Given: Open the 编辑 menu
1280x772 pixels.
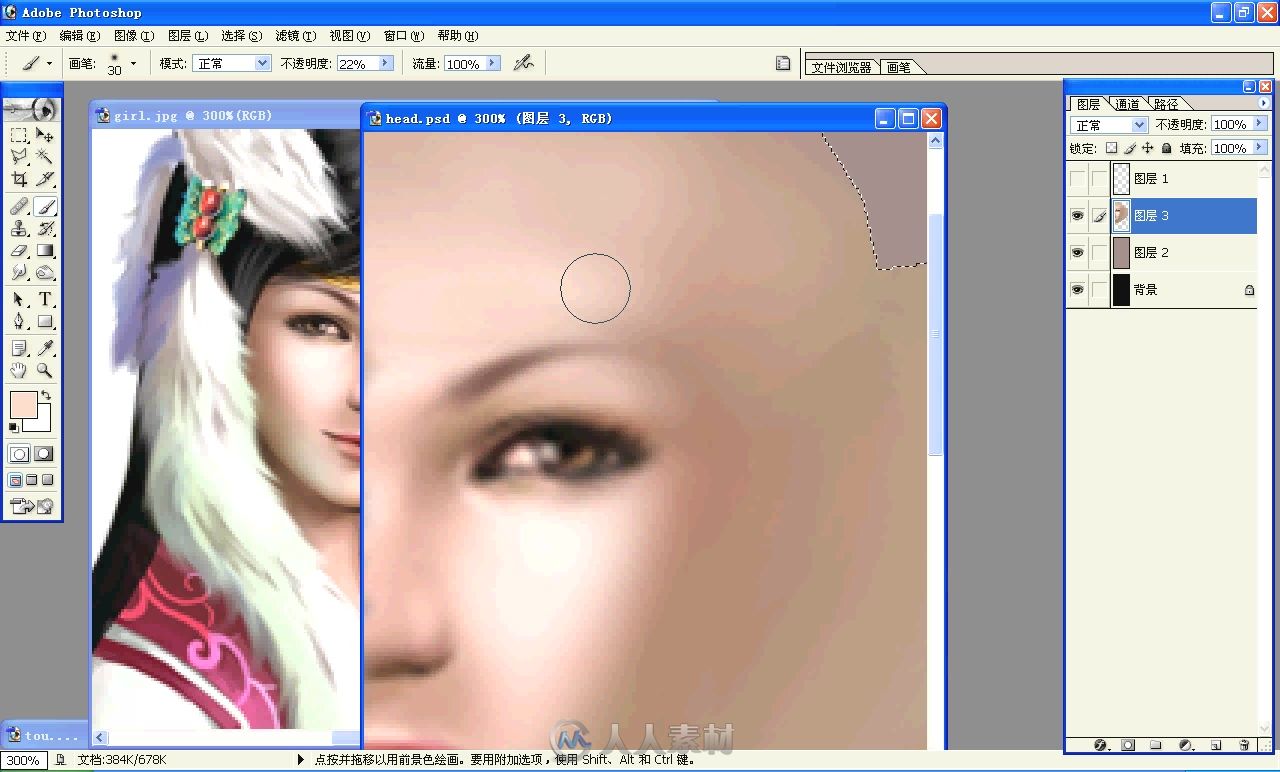Looking at the screenshot, I should coord(80,36).
